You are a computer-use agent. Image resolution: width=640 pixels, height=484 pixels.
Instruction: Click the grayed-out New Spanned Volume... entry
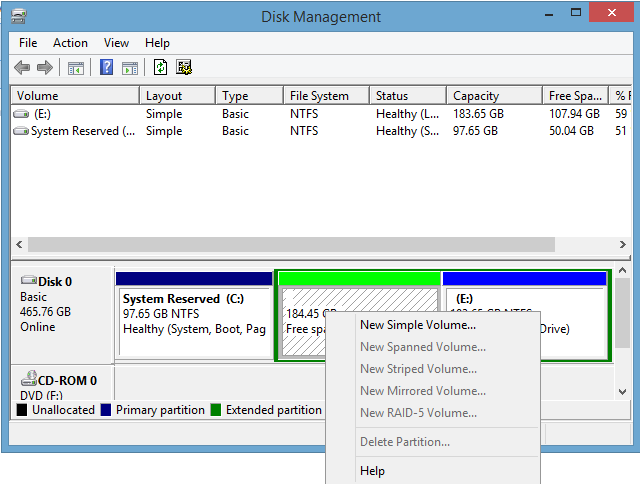433,347
